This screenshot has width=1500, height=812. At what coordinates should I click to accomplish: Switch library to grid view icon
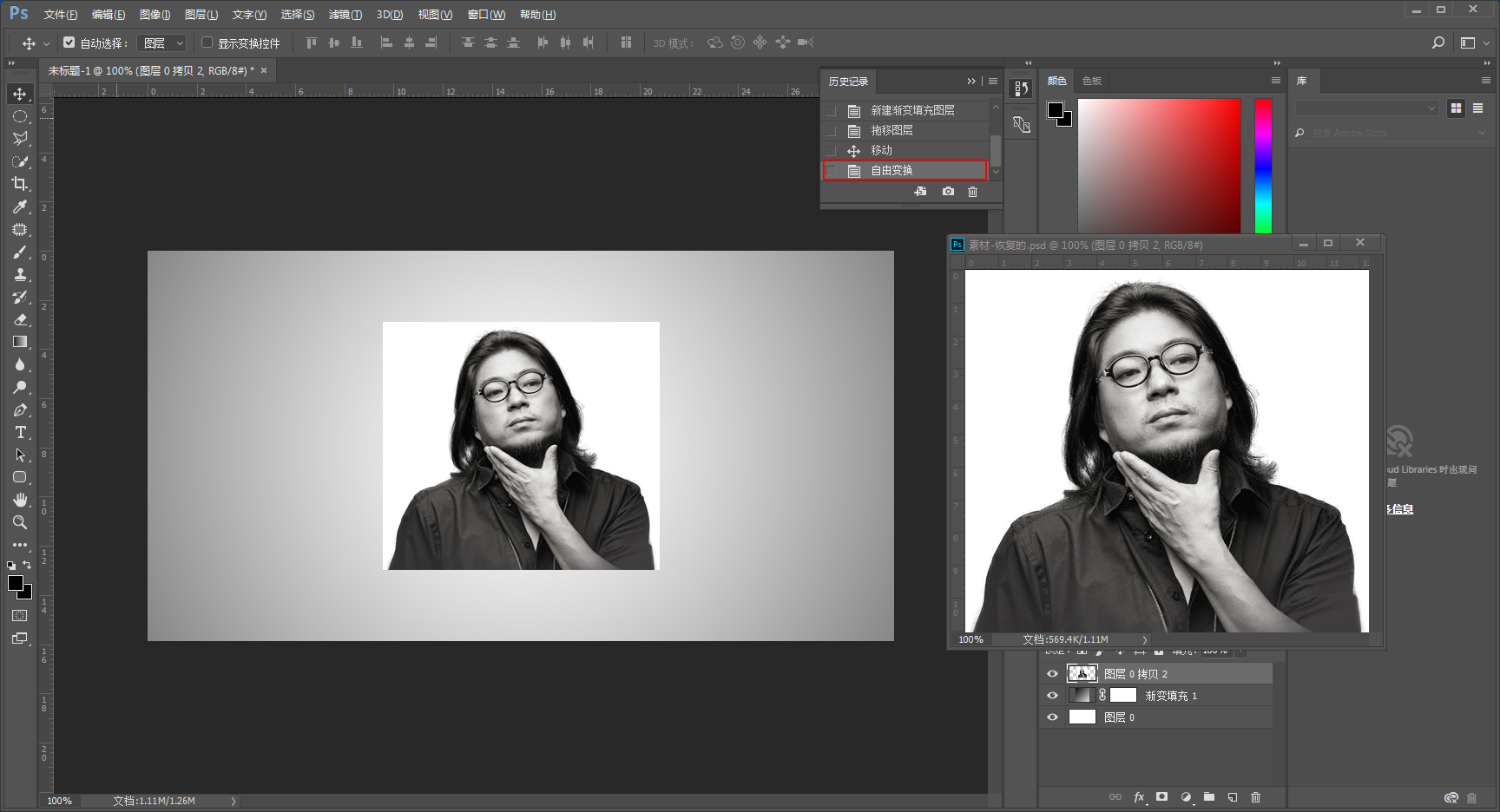(1456, 108)
